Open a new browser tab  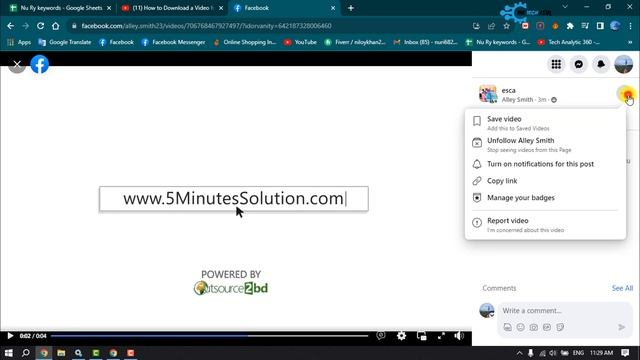tap(351, 8)
